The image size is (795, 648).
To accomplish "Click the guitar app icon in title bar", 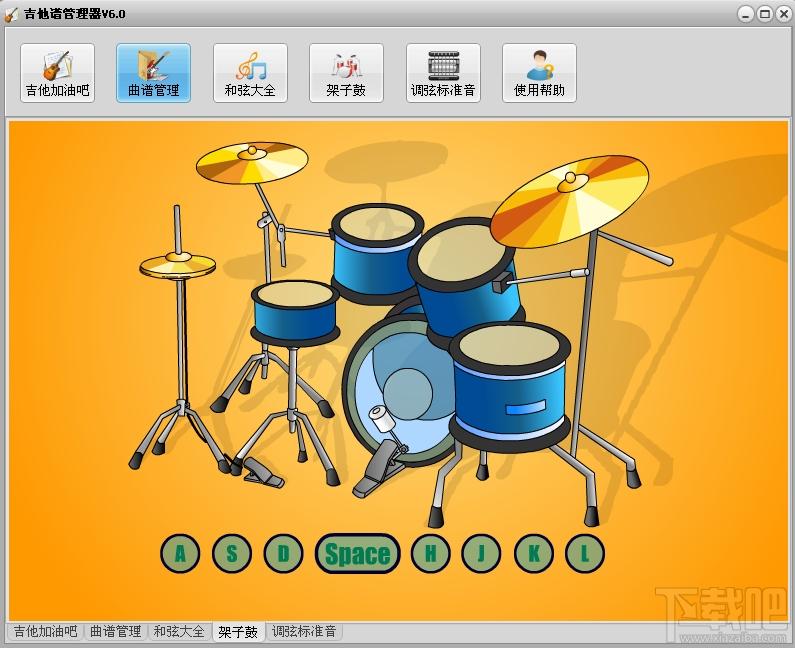I will tap(11, 14).
